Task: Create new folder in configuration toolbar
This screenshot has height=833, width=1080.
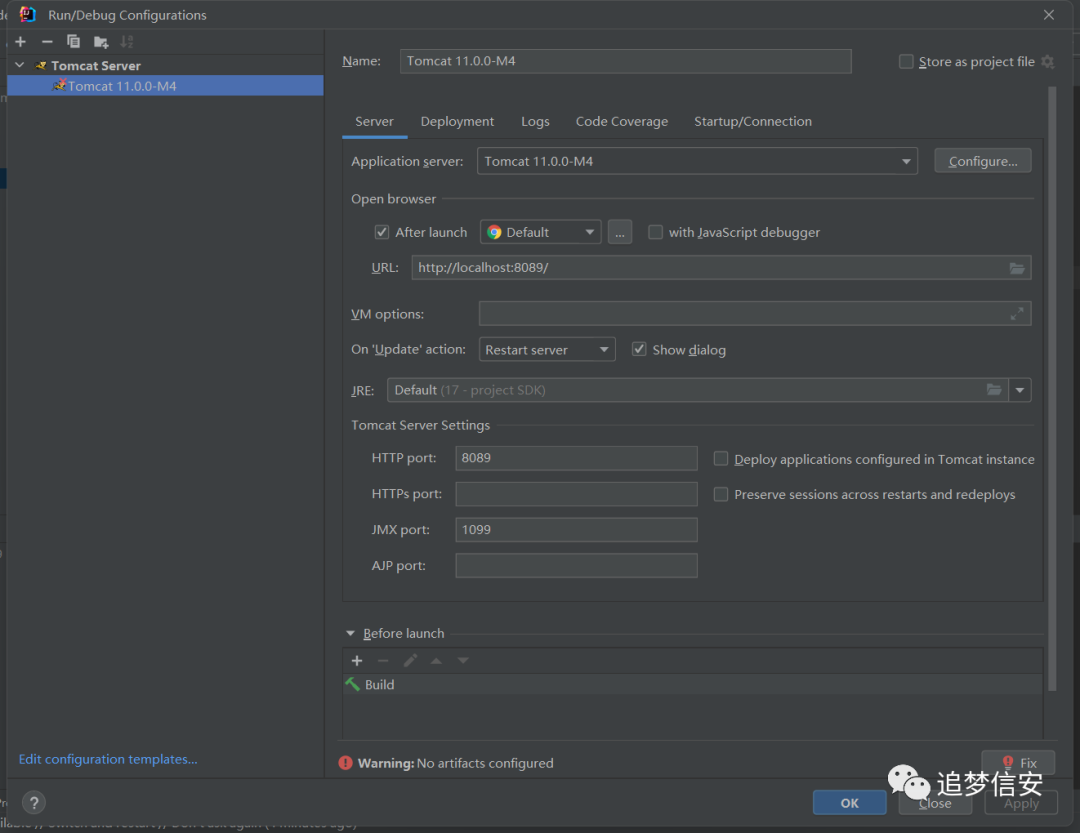Action: [101, 42]
